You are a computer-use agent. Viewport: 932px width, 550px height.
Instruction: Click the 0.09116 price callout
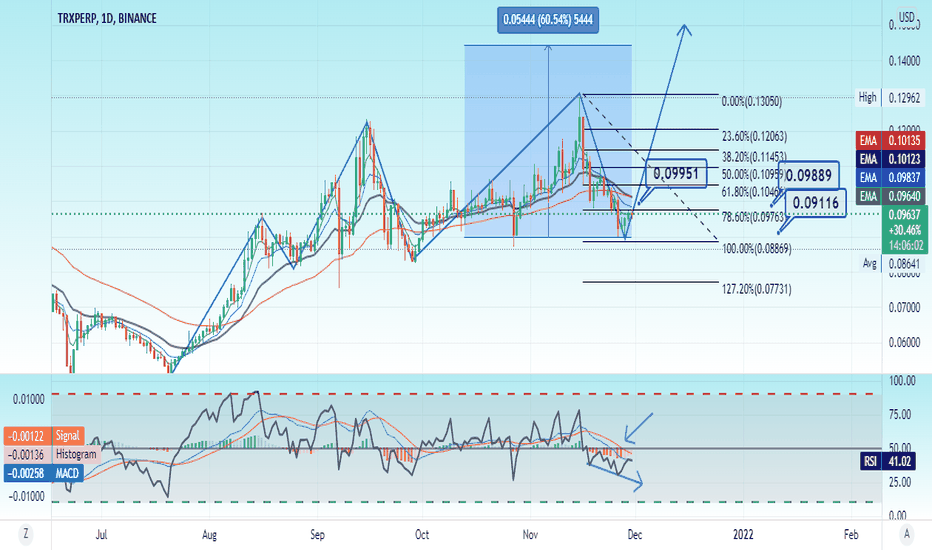click(x=816, y=203)
